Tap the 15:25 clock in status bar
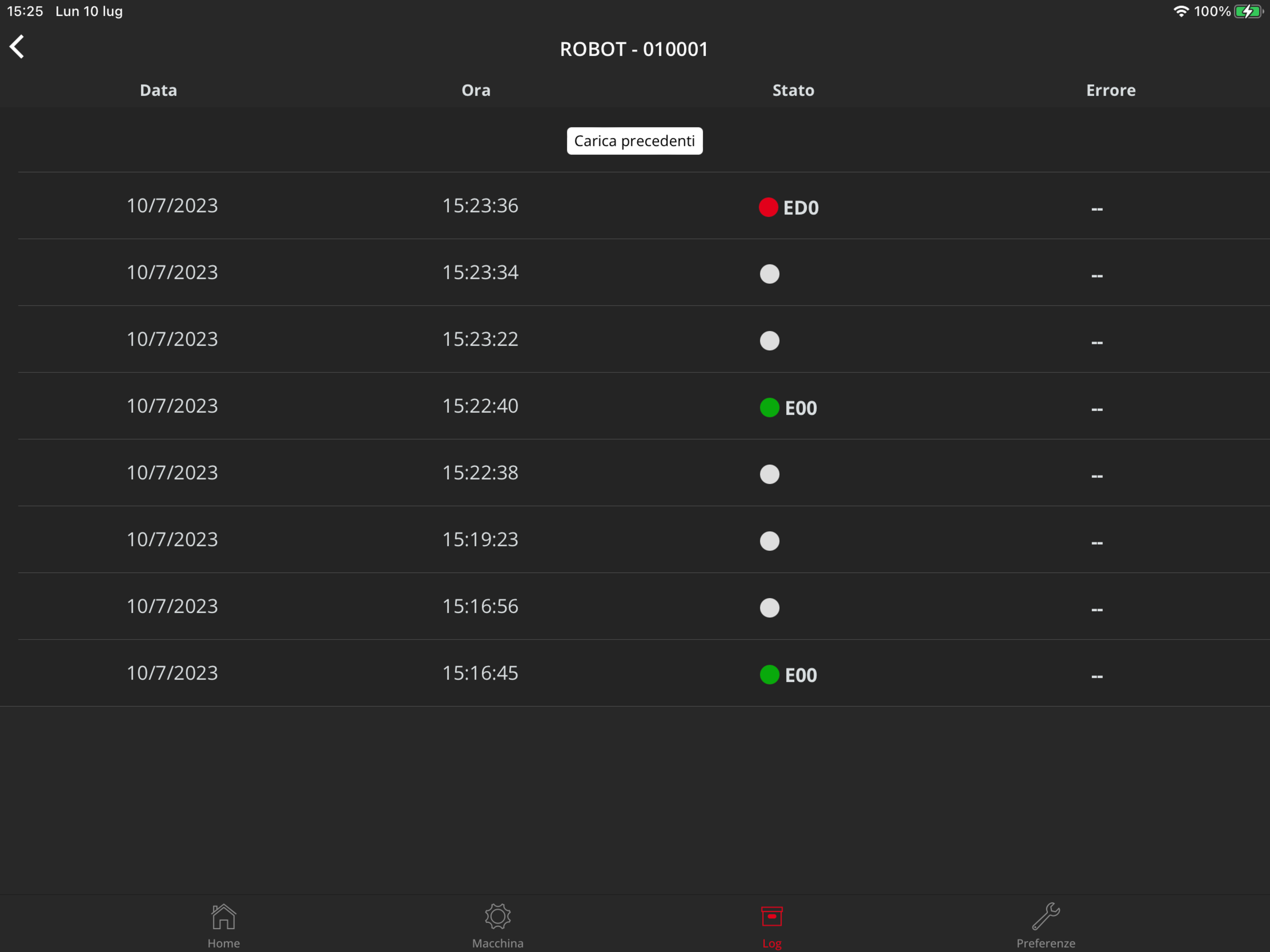Screen dimensions: 1270x952 click(x=25, y=12)
